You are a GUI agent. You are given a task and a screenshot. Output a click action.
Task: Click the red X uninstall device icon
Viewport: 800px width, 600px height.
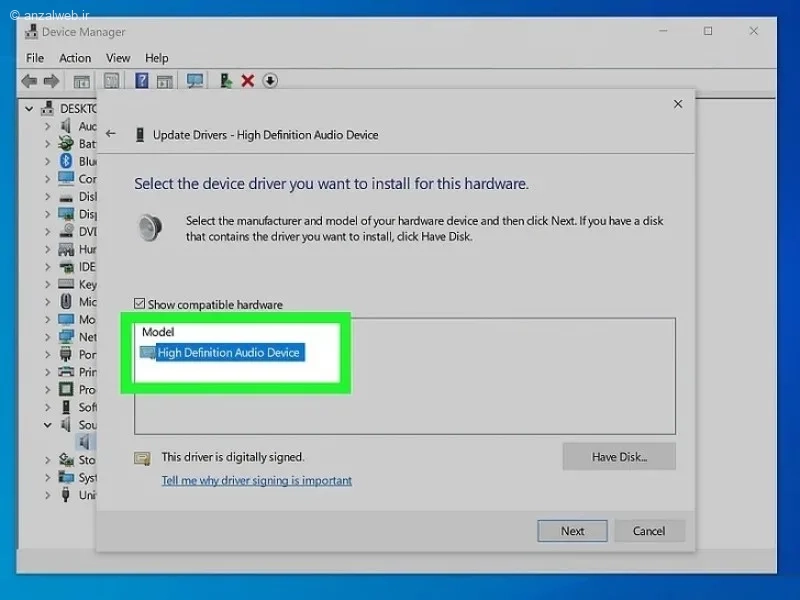tap(248, 81)
